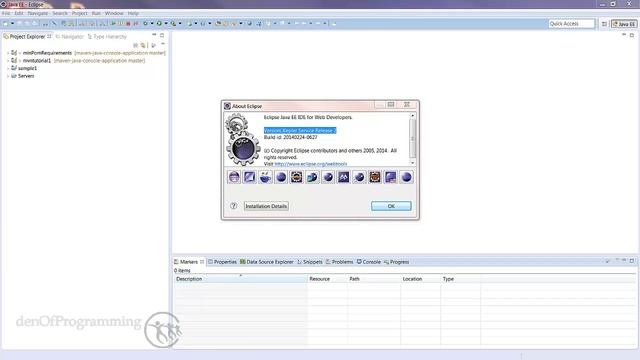Switch to the Navigator tab
This screenshot has width=640, height=360.
click(x=69, y=37)
